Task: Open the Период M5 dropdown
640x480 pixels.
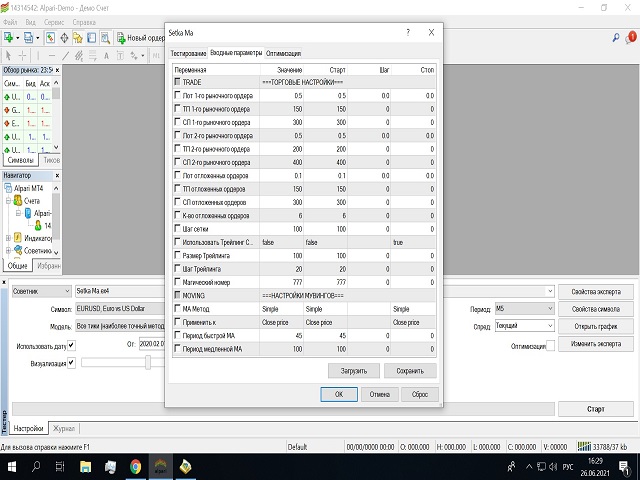Action: [x=524, y=309]
